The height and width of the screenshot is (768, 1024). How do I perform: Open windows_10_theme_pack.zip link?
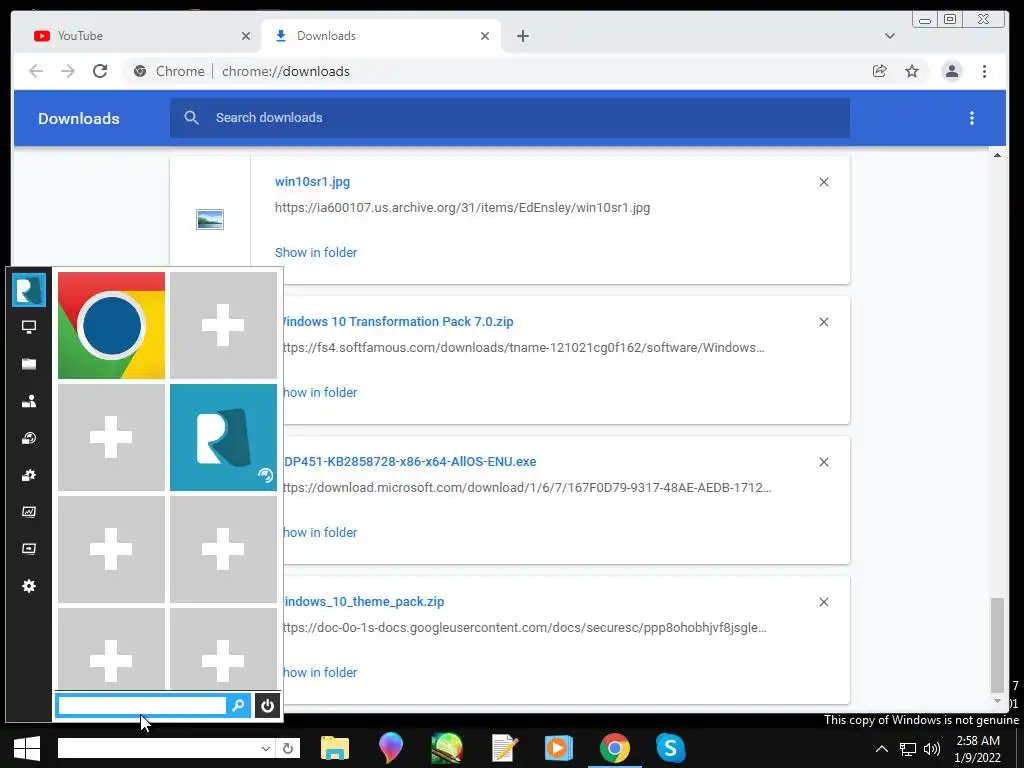coord(364,601)
